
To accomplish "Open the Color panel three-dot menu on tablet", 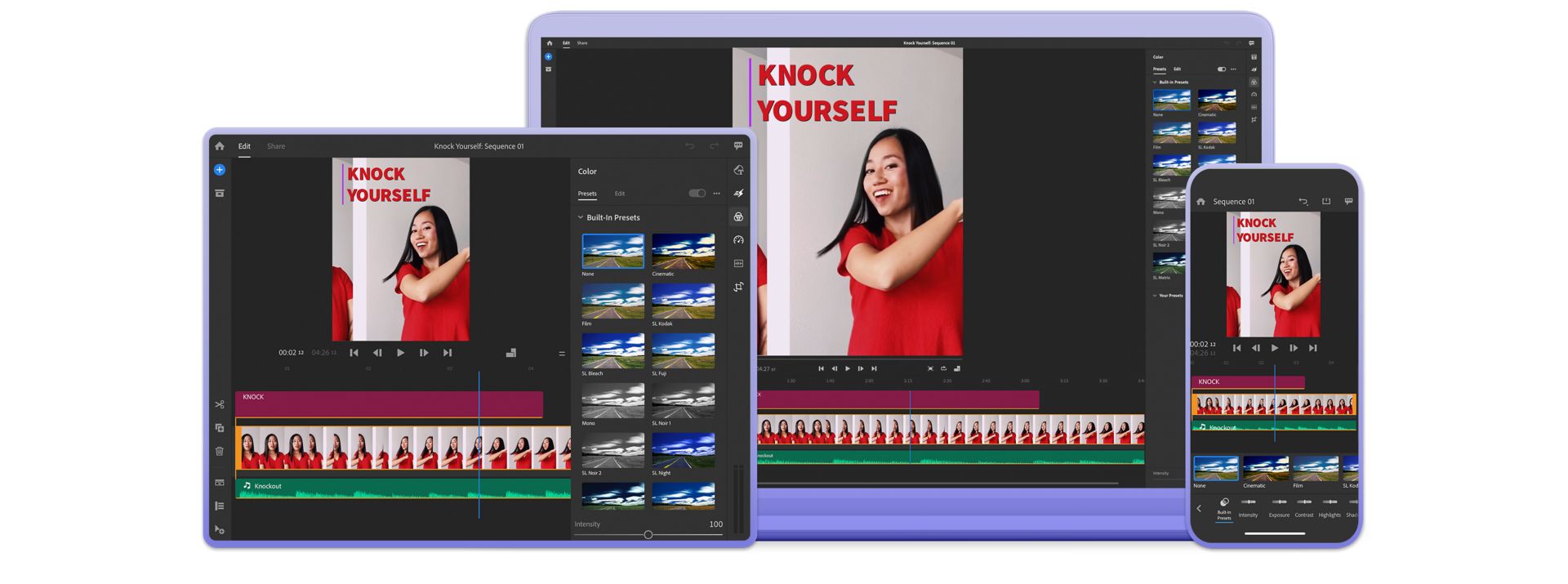I will pyautogui.click(x=717, y=194).
